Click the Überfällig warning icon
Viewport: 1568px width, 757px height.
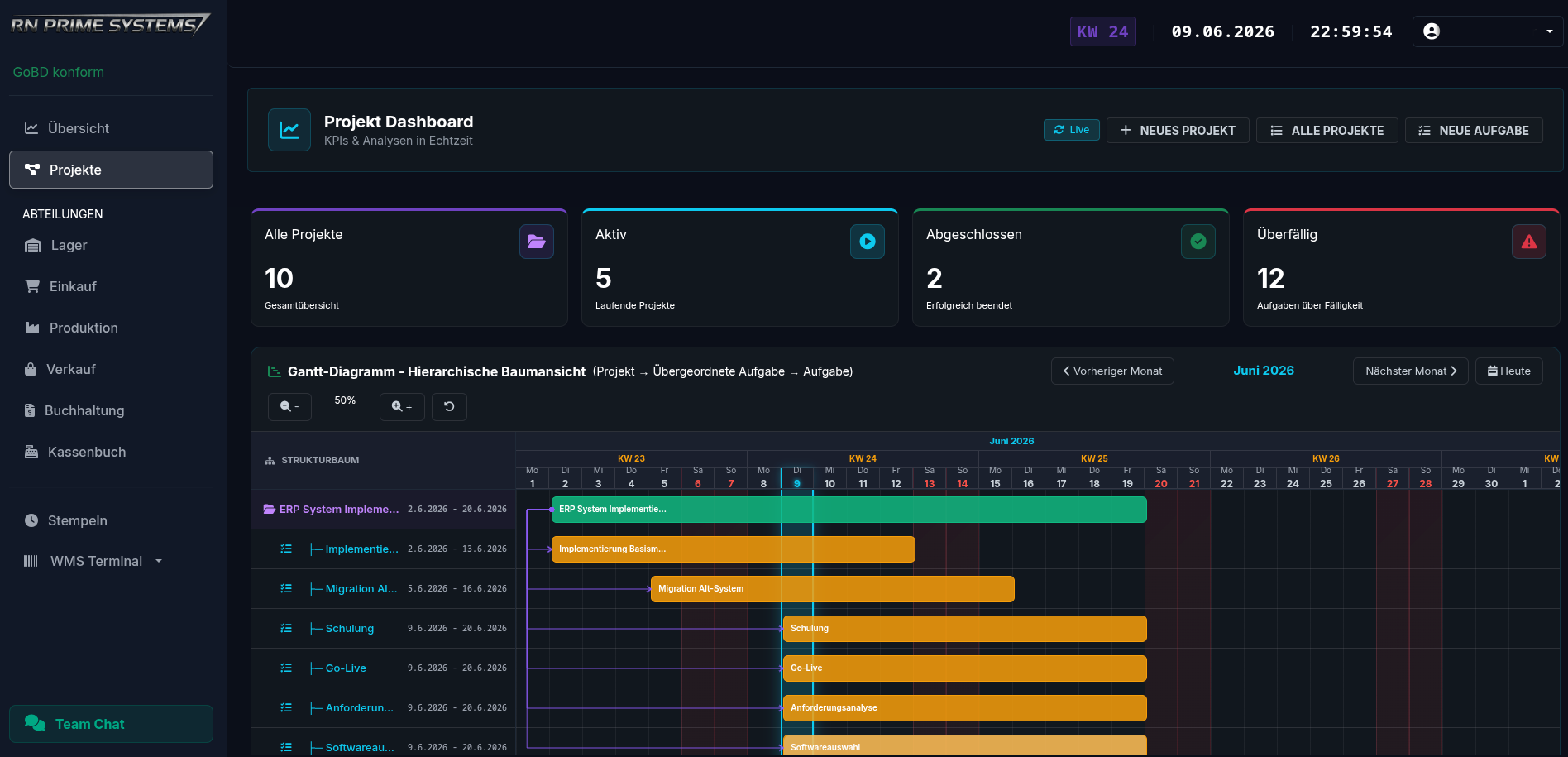(x=1529, y=242)
